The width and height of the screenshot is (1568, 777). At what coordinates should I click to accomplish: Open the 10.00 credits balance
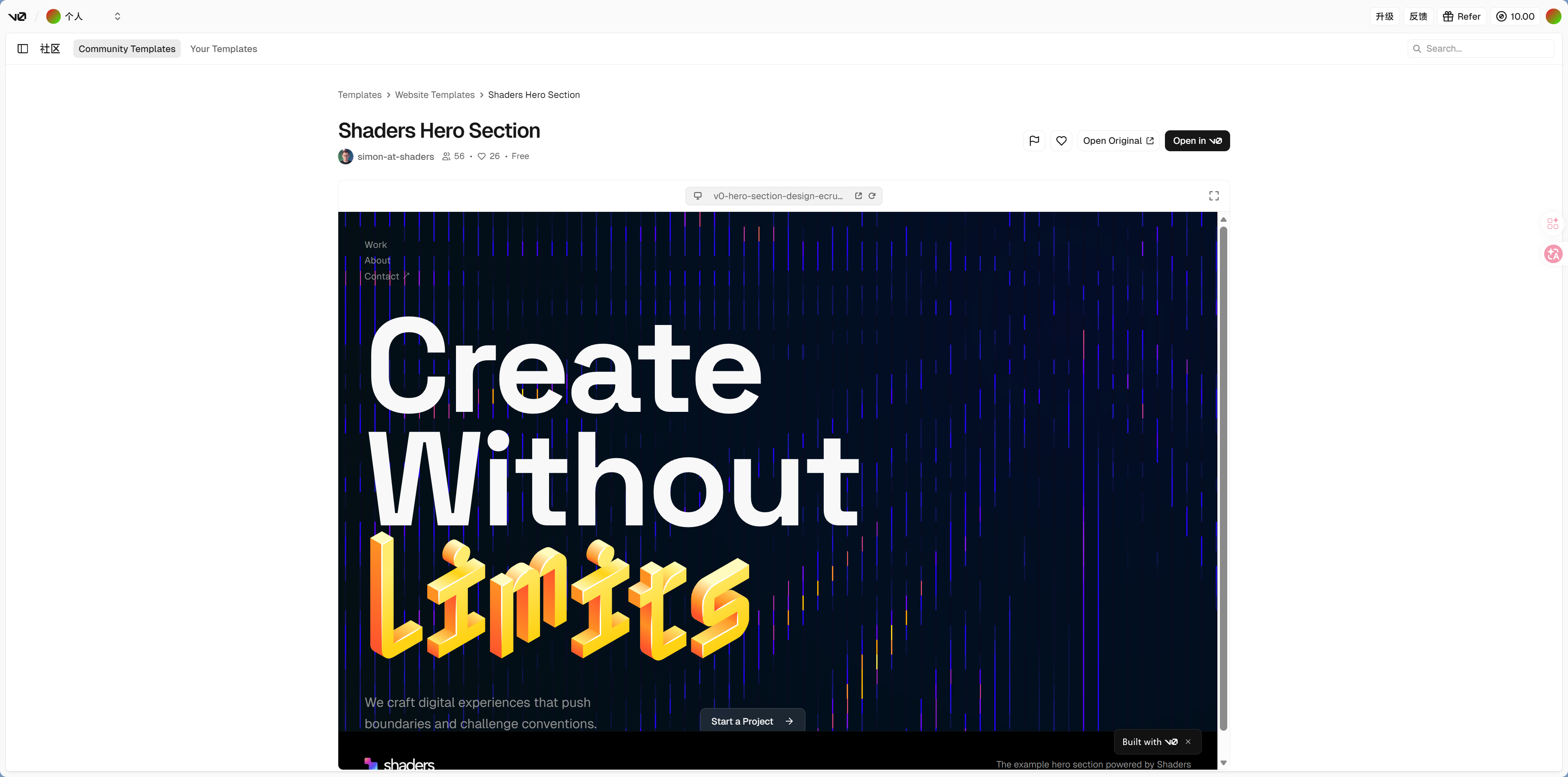click(x=1515, y=16)
